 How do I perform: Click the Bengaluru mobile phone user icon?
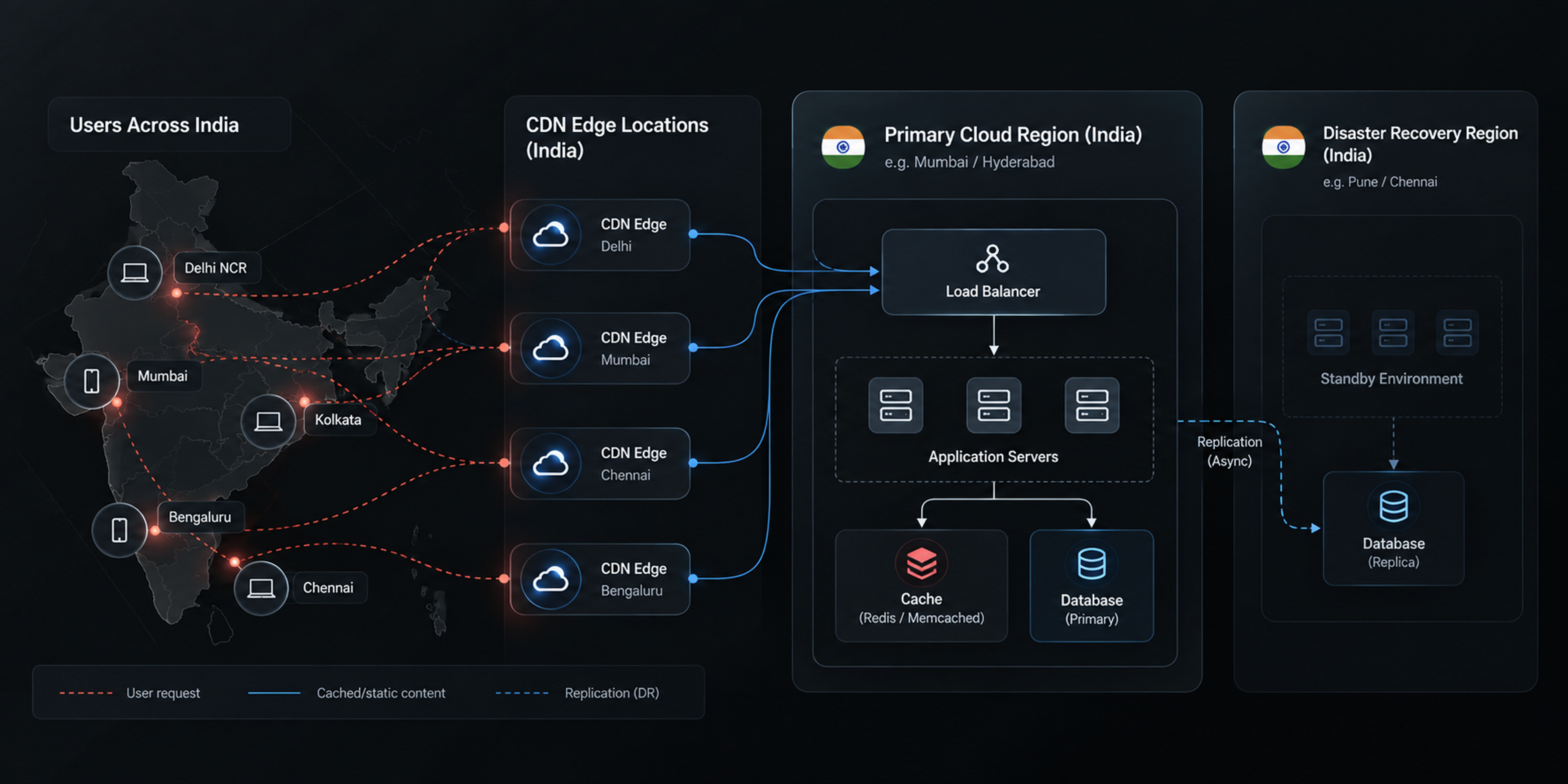(x=119, y=530)
